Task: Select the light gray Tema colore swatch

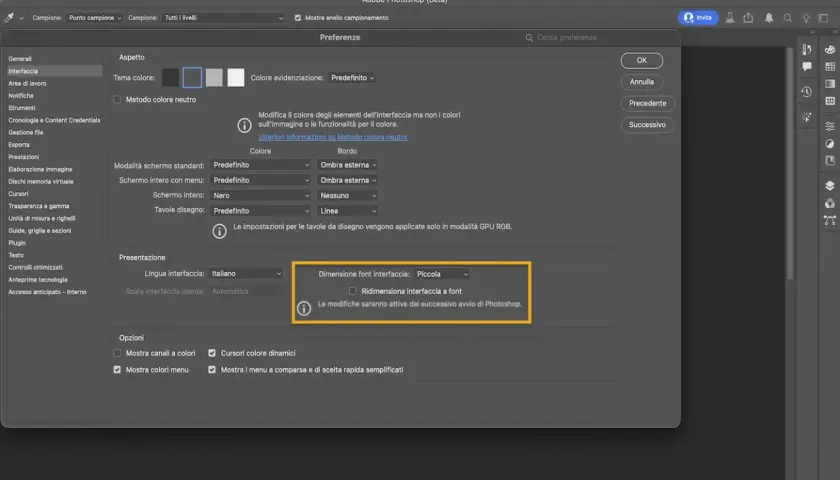Action: coord(214,78)
